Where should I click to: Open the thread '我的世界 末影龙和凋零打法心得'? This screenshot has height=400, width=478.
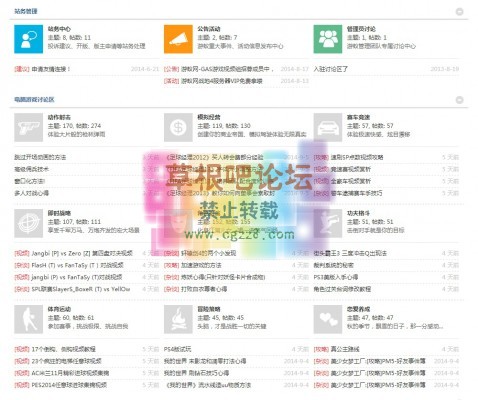[x=205, y=361]
